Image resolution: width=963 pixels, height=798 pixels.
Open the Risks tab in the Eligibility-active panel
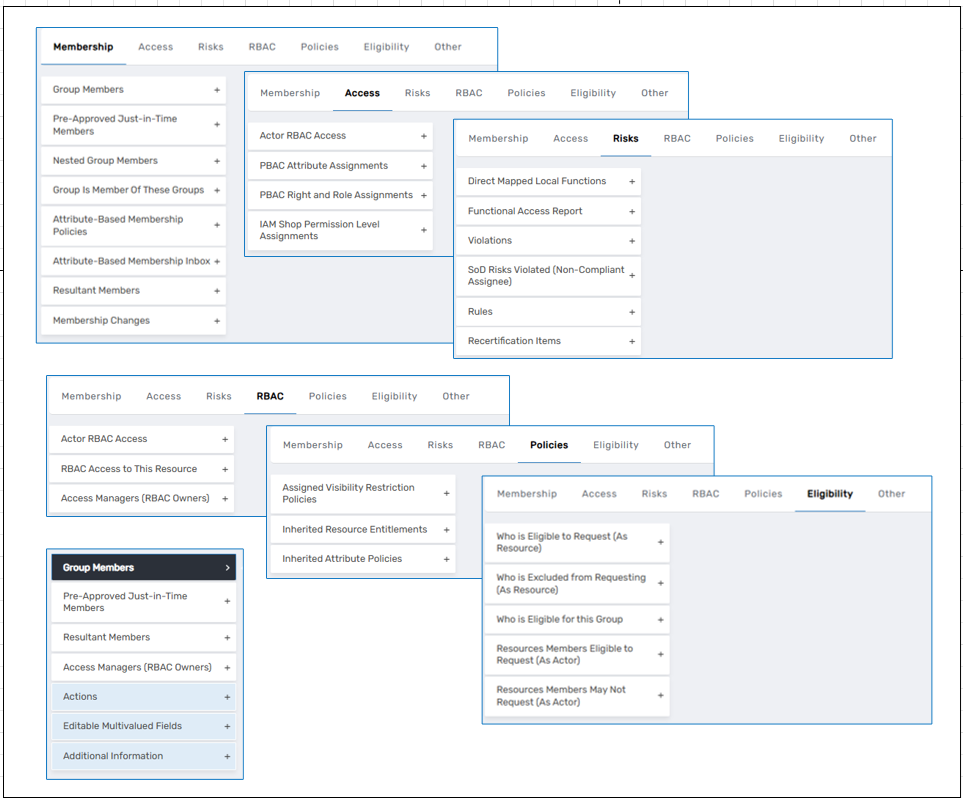tap(654, 494)
